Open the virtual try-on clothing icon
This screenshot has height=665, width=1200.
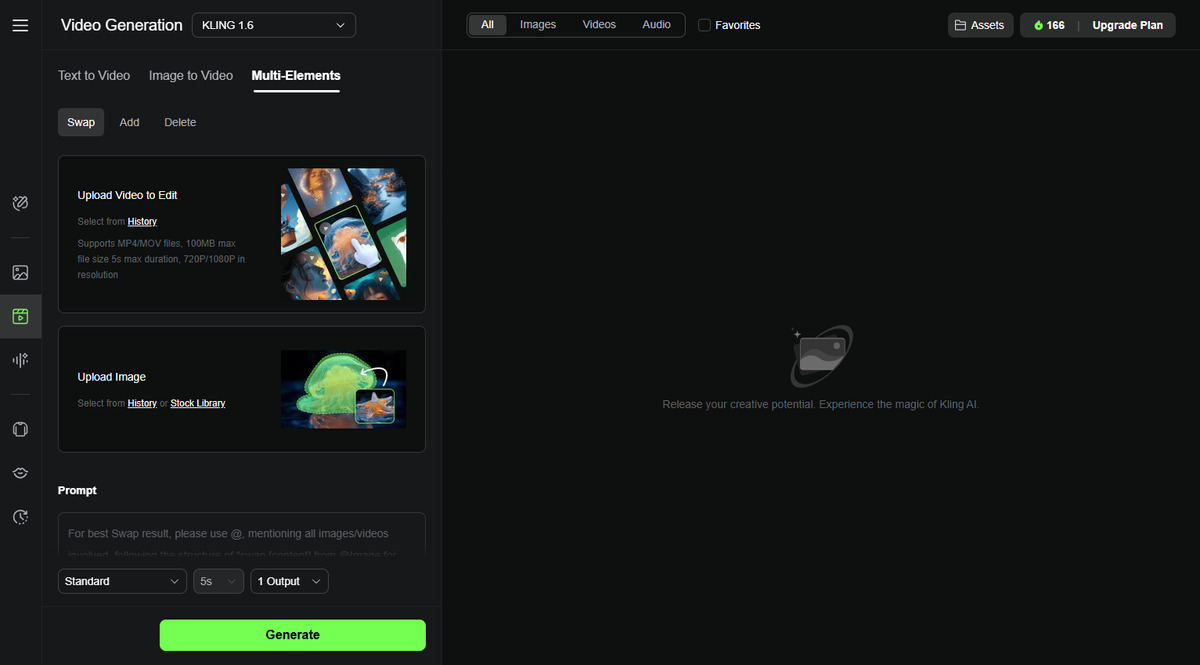point(20,429)
